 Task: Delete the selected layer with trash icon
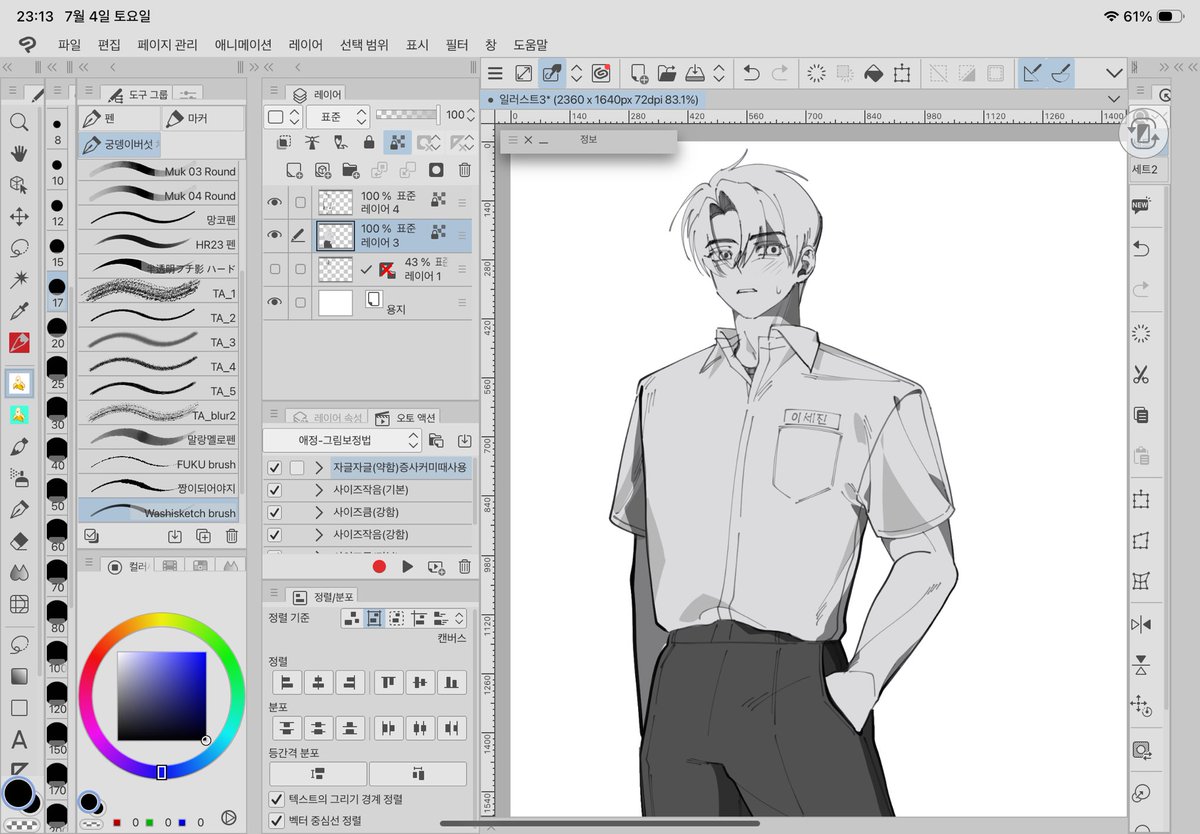464,170
